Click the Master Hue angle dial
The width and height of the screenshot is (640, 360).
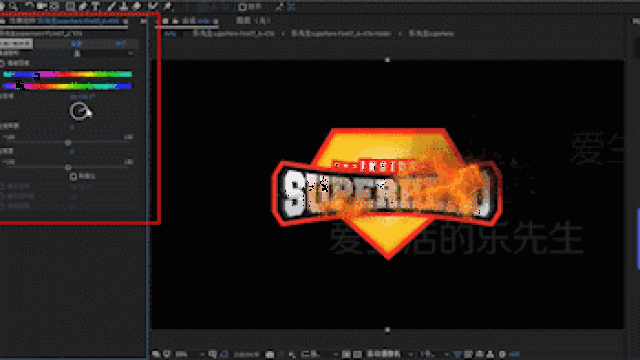coord(79,111)
